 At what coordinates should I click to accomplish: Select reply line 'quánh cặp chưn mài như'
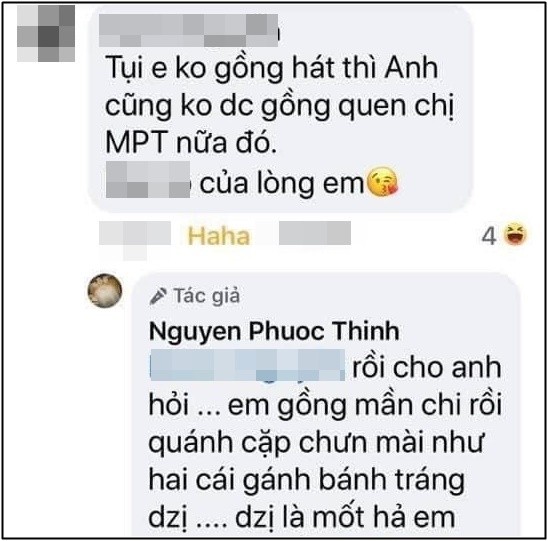coord(316,444)
